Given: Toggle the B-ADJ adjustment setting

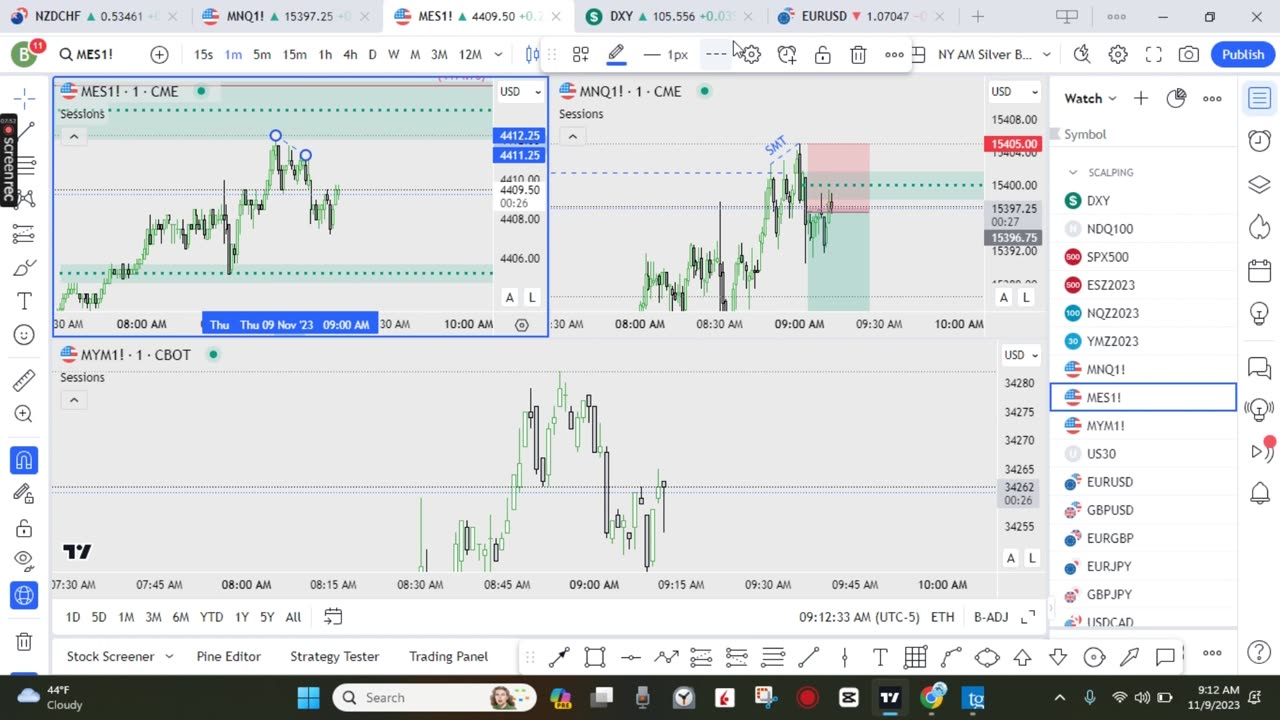Looking at the screenshot, I should tap(990, 617).
